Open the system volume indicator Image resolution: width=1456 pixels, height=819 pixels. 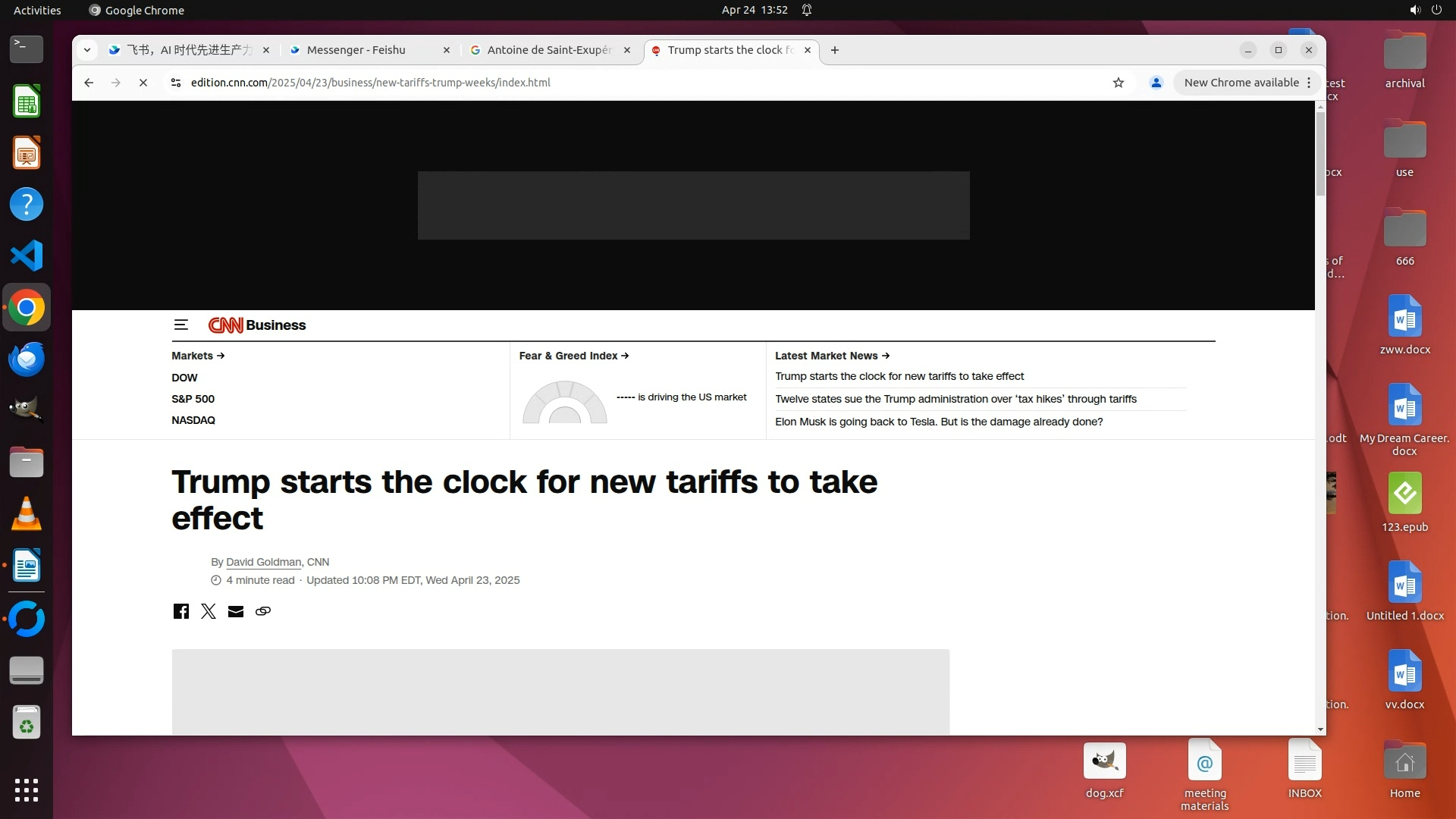[x=1415, y=10]
